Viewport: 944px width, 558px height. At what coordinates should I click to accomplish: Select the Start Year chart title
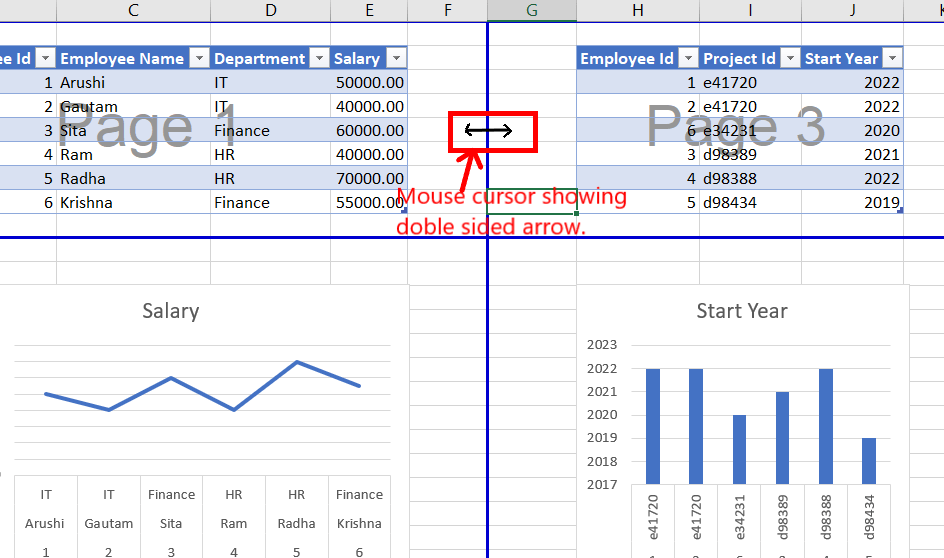tap(742, 311)
